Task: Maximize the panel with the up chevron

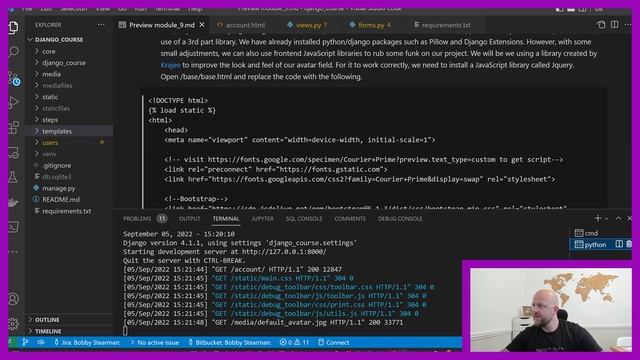Action: pyautogui.click(x=618, y=218)
